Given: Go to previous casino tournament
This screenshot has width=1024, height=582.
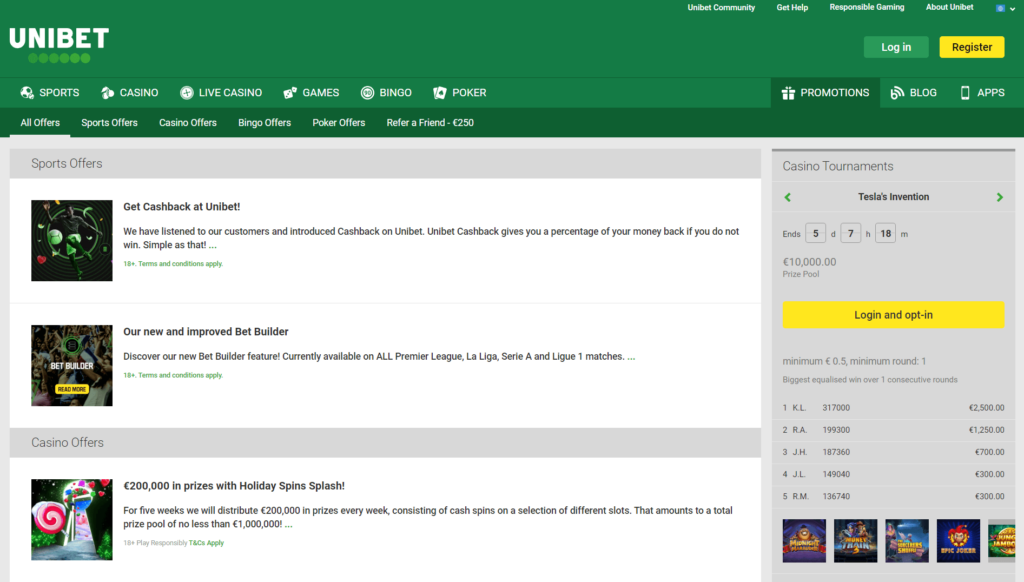Looking at the screenshot, I should (x=788, y=197).
